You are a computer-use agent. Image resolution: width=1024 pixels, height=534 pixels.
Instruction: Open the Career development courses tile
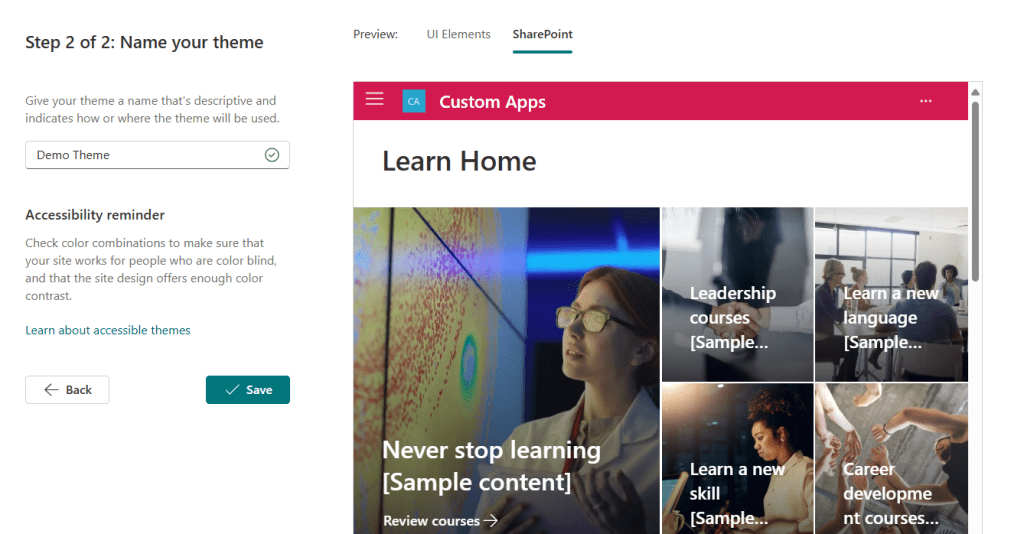click(891, 458)
